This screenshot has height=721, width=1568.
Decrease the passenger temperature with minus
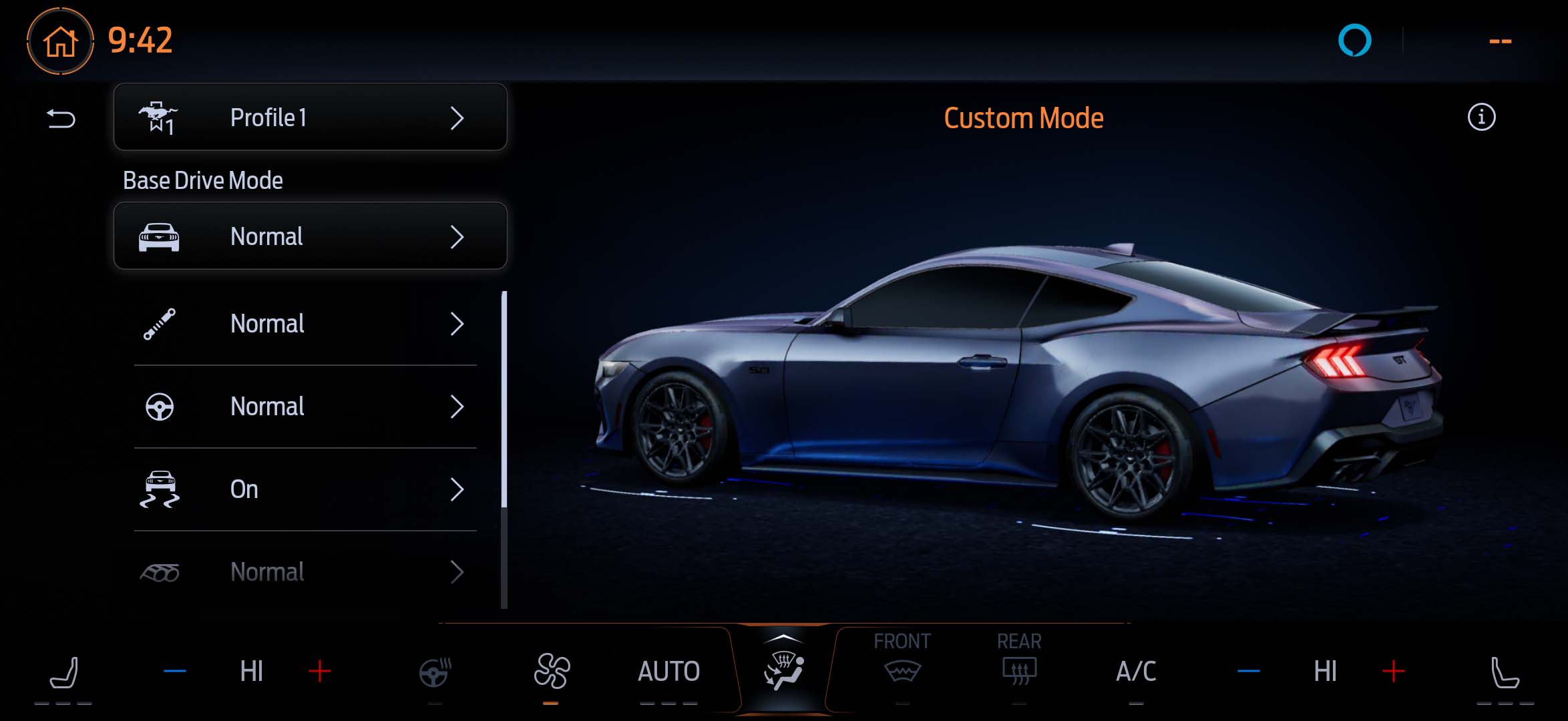click(1248, 672)
